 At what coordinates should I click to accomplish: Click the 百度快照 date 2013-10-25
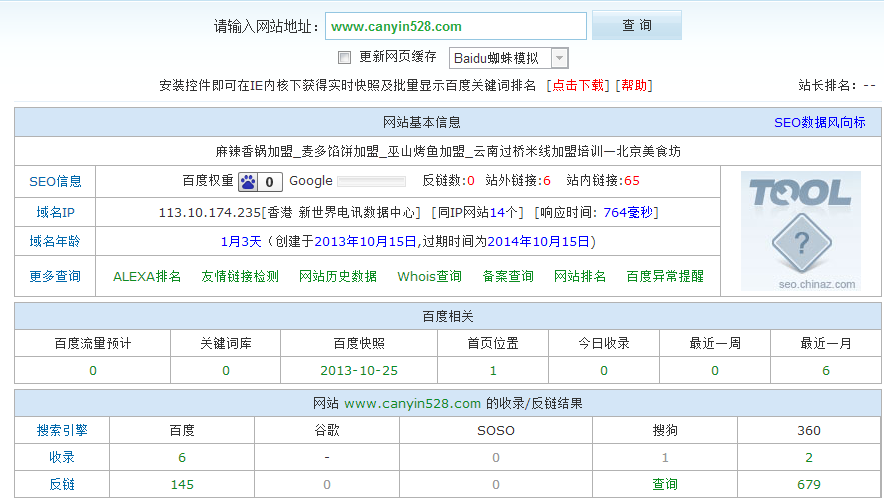[x=359, y=371]
